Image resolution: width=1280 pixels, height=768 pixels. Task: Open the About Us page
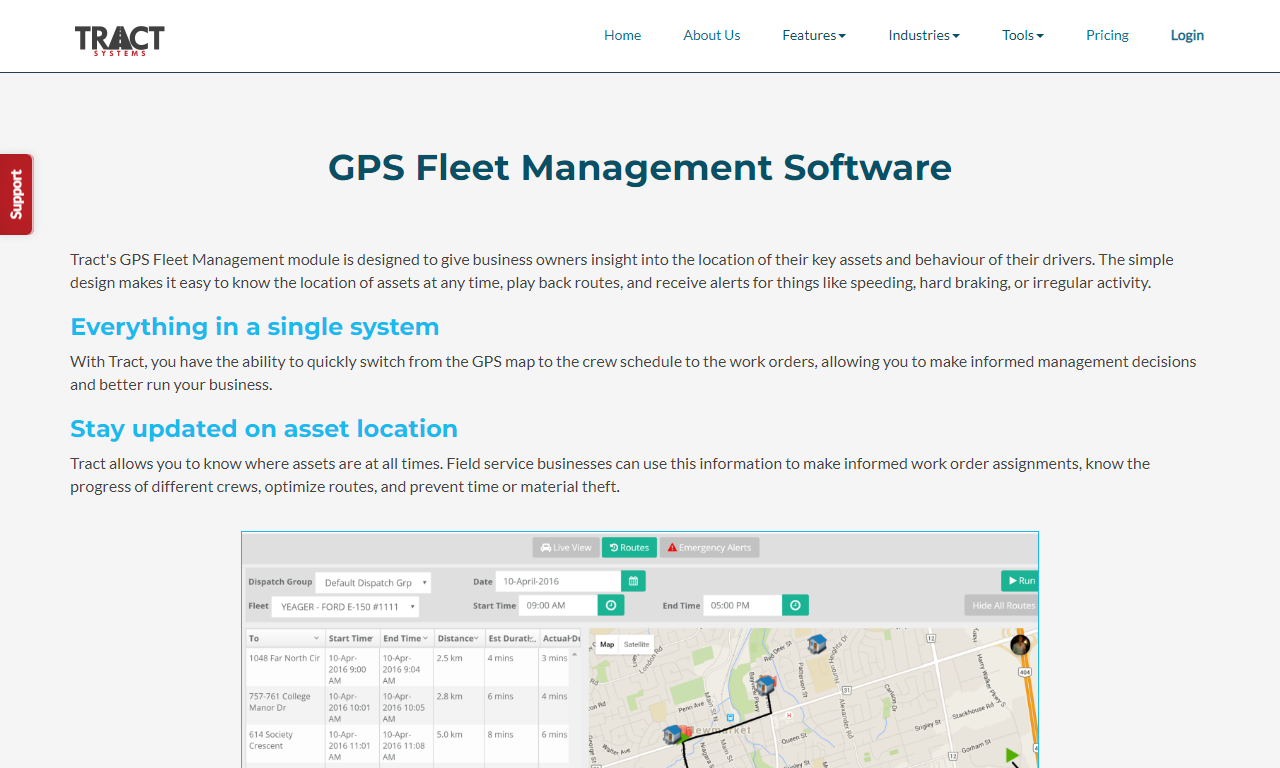pyautogui.click(x=712, y=35)
